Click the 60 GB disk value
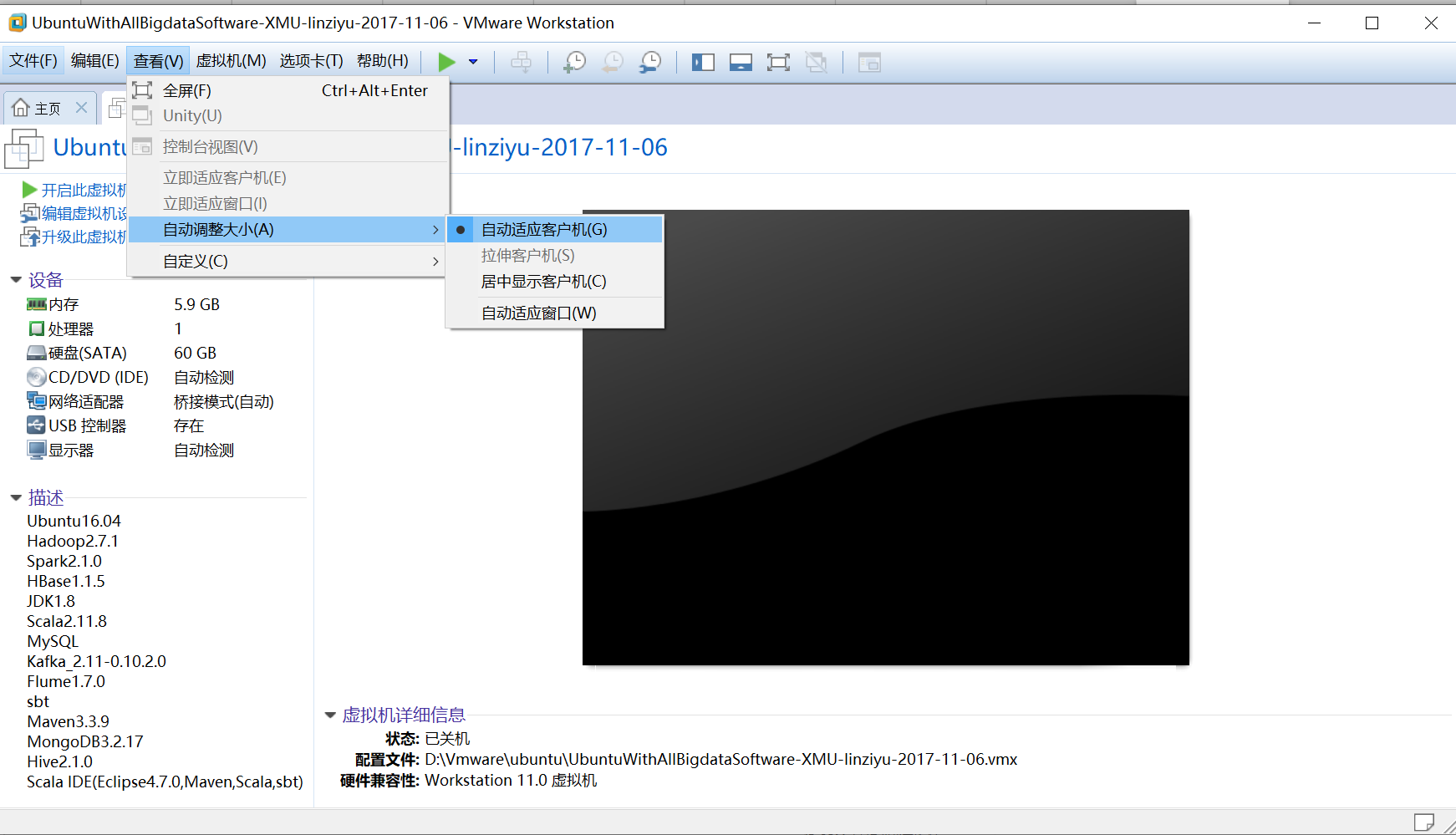The height and width of the screenshot is (835, 1456). click(x=195, y=353)
